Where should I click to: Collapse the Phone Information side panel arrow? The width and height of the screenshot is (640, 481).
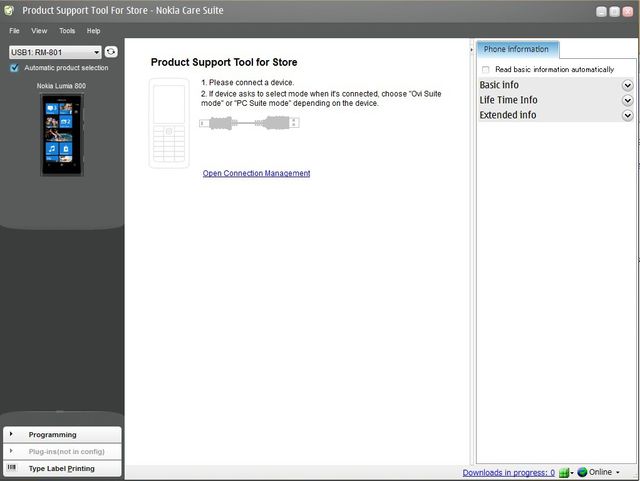(x=472, y=49)
